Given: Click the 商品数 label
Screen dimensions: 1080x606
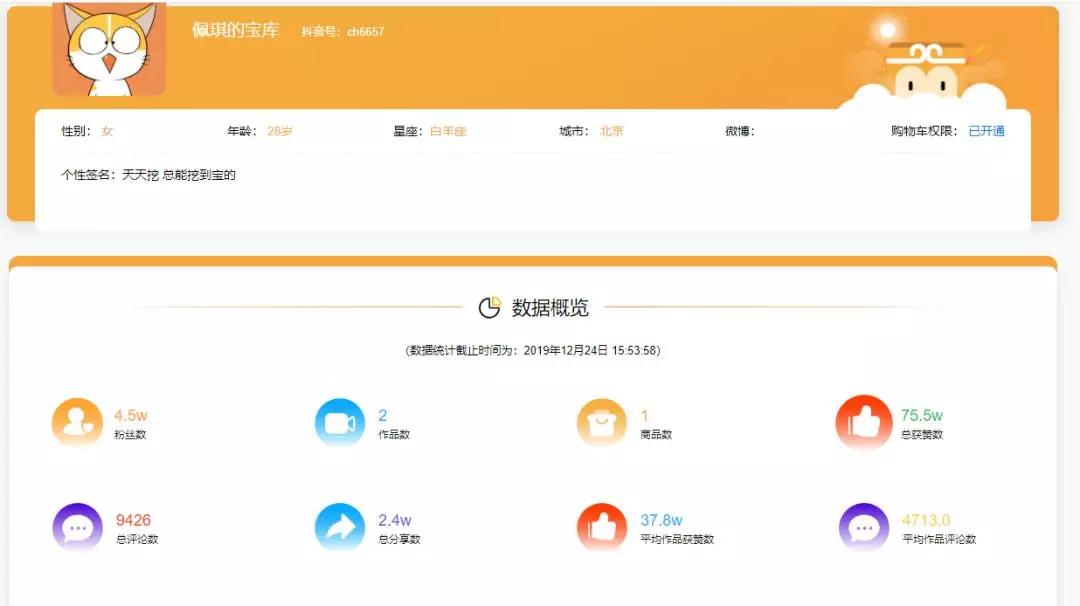Looking at the screenshot, I should pos(656,435).
